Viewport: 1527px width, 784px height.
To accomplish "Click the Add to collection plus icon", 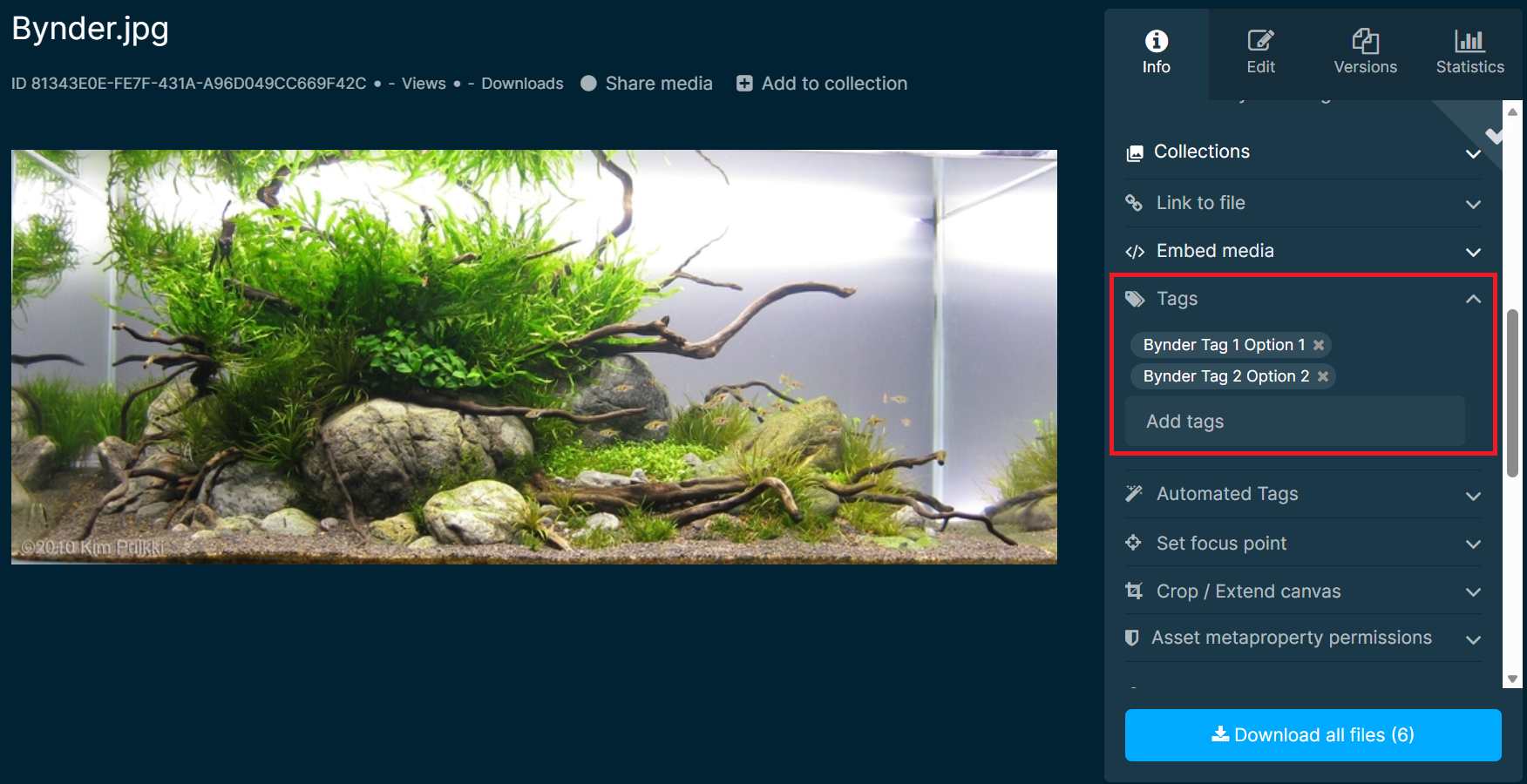I will 744,84.
